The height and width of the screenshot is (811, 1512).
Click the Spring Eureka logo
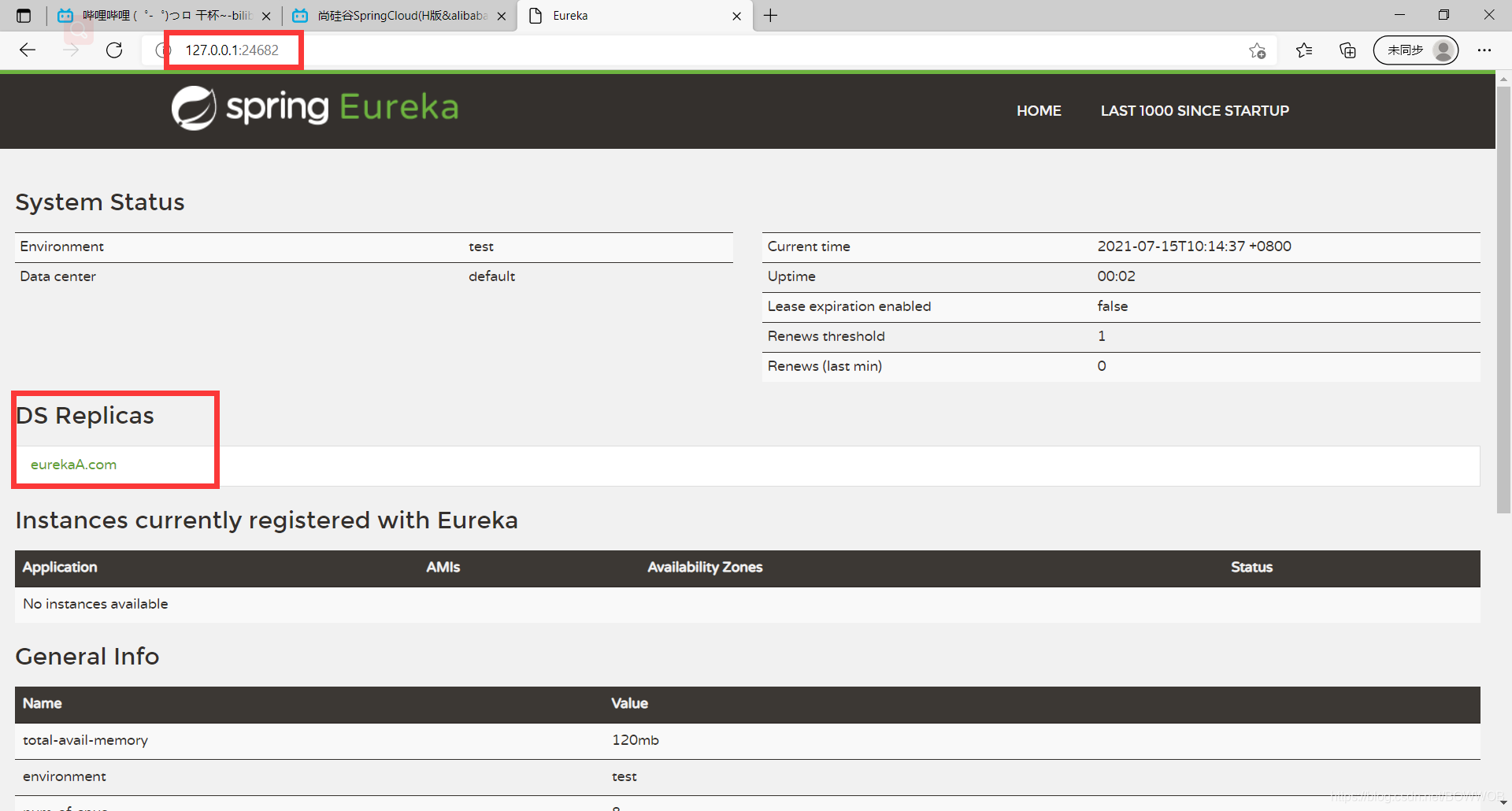(x=315, y=108)
